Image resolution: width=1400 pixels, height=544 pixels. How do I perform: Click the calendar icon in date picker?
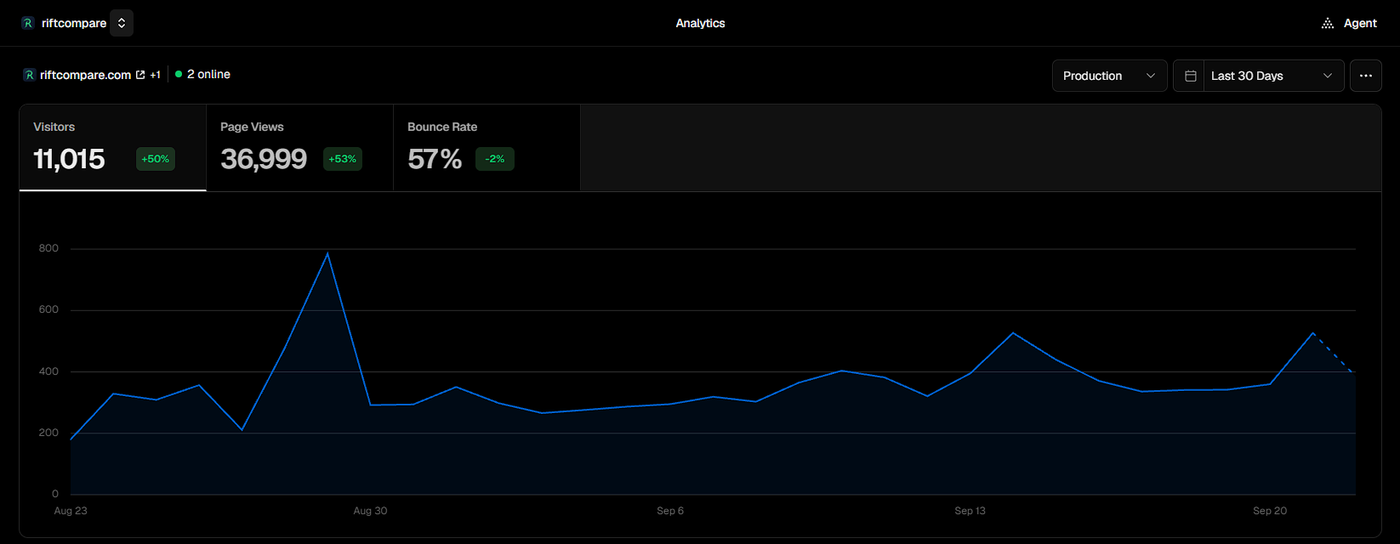(1190, 76)
